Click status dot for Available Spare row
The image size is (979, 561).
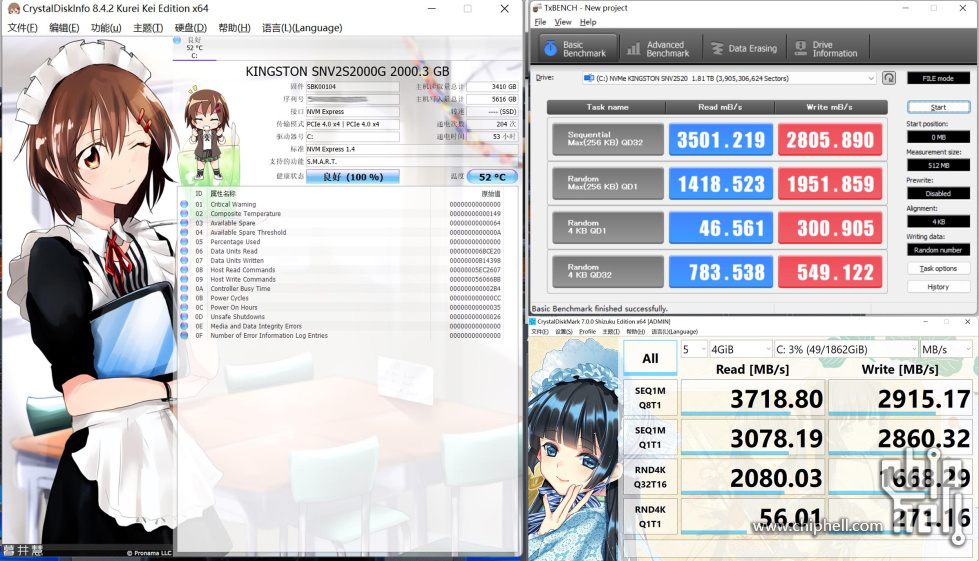(x=184, y=223)
